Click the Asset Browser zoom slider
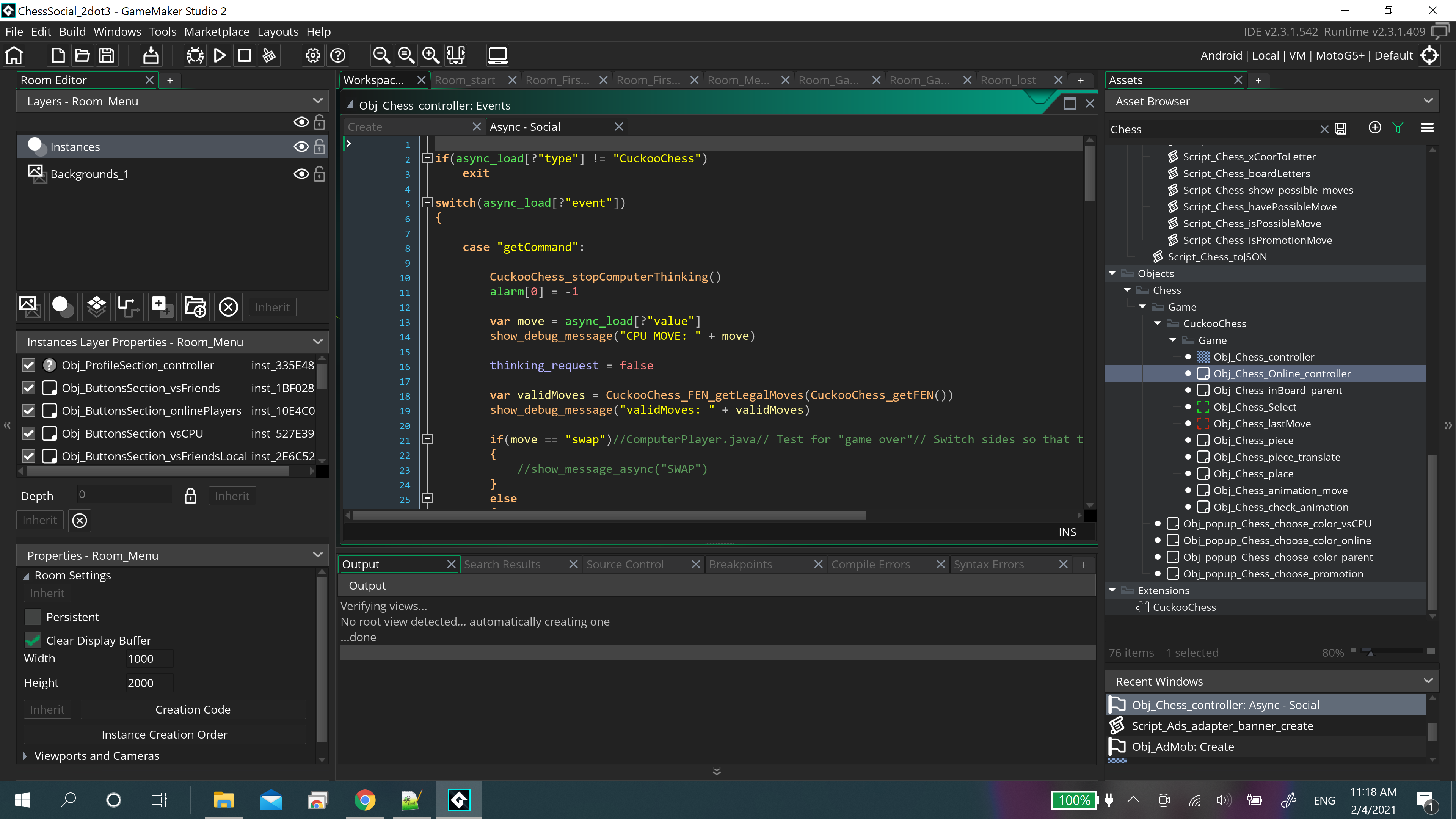Screen dimensions: 1456x819 1370,653
